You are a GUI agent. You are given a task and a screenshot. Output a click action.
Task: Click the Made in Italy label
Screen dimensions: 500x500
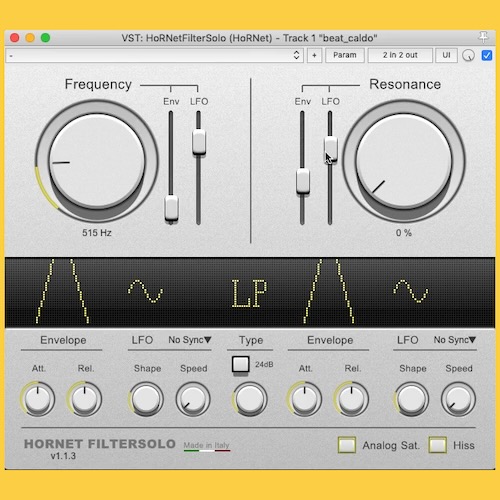(x=207, y=445)
